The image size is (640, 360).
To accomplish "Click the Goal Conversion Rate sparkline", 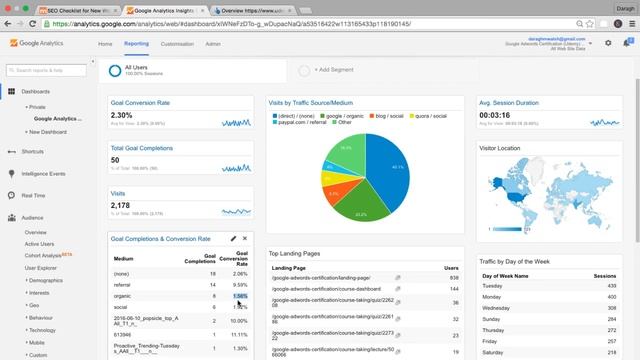I will pyautogui.click(x=236, y=122).
